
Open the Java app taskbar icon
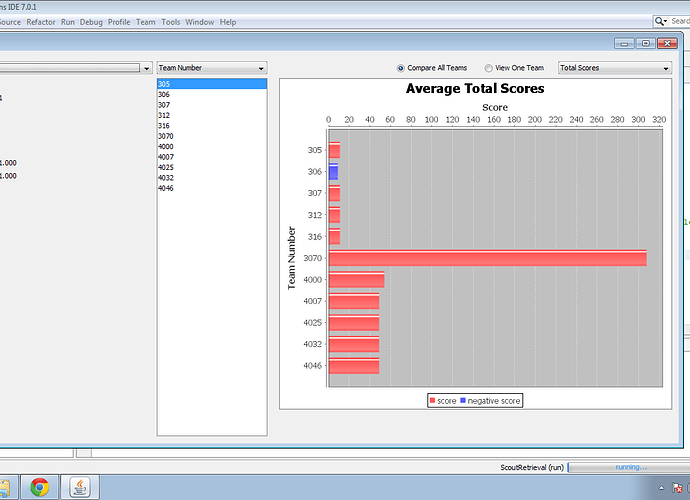click(80, 487)
